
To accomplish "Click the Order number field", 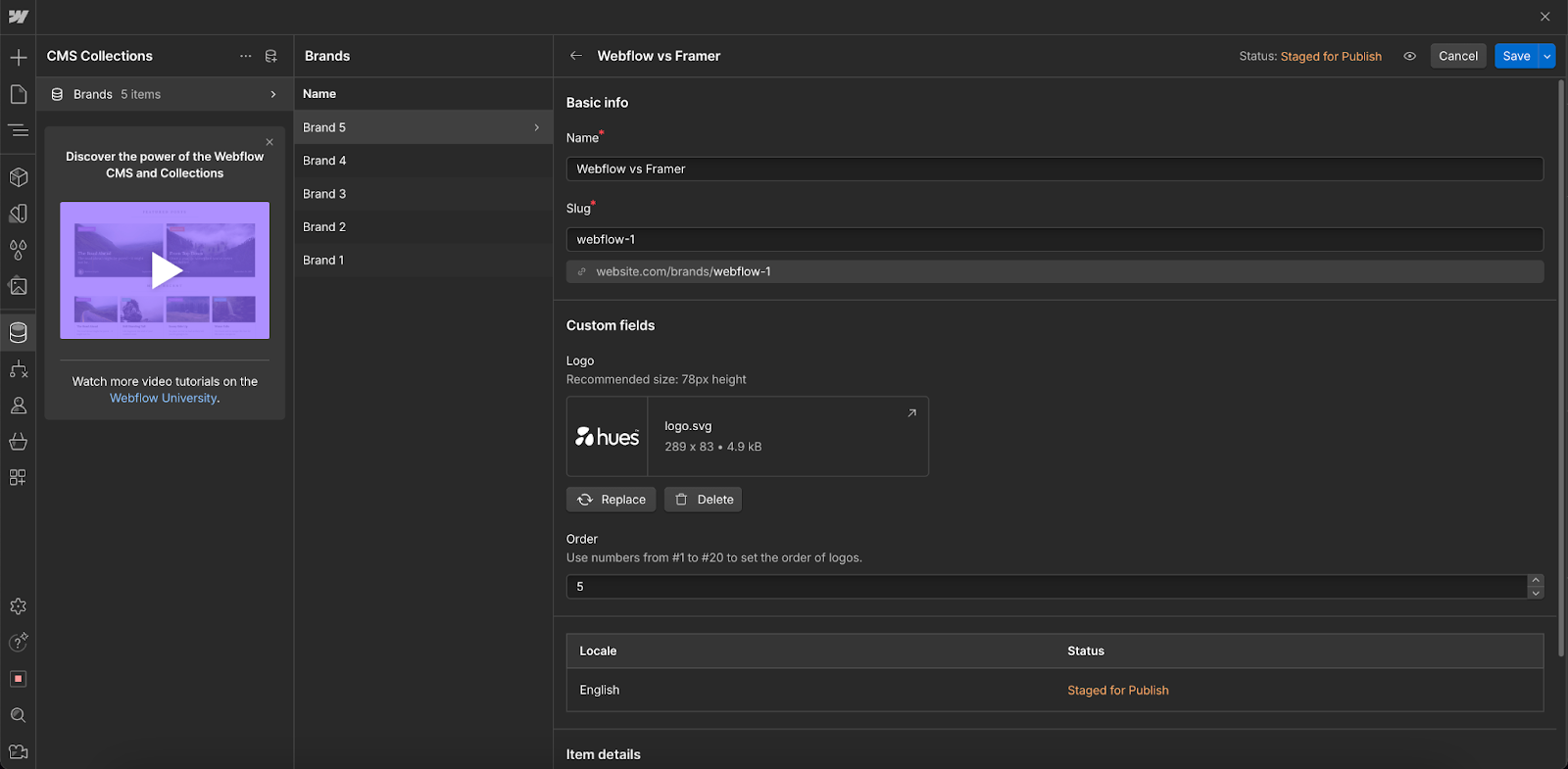I will pyautogui.click(x=1047, y=586).
